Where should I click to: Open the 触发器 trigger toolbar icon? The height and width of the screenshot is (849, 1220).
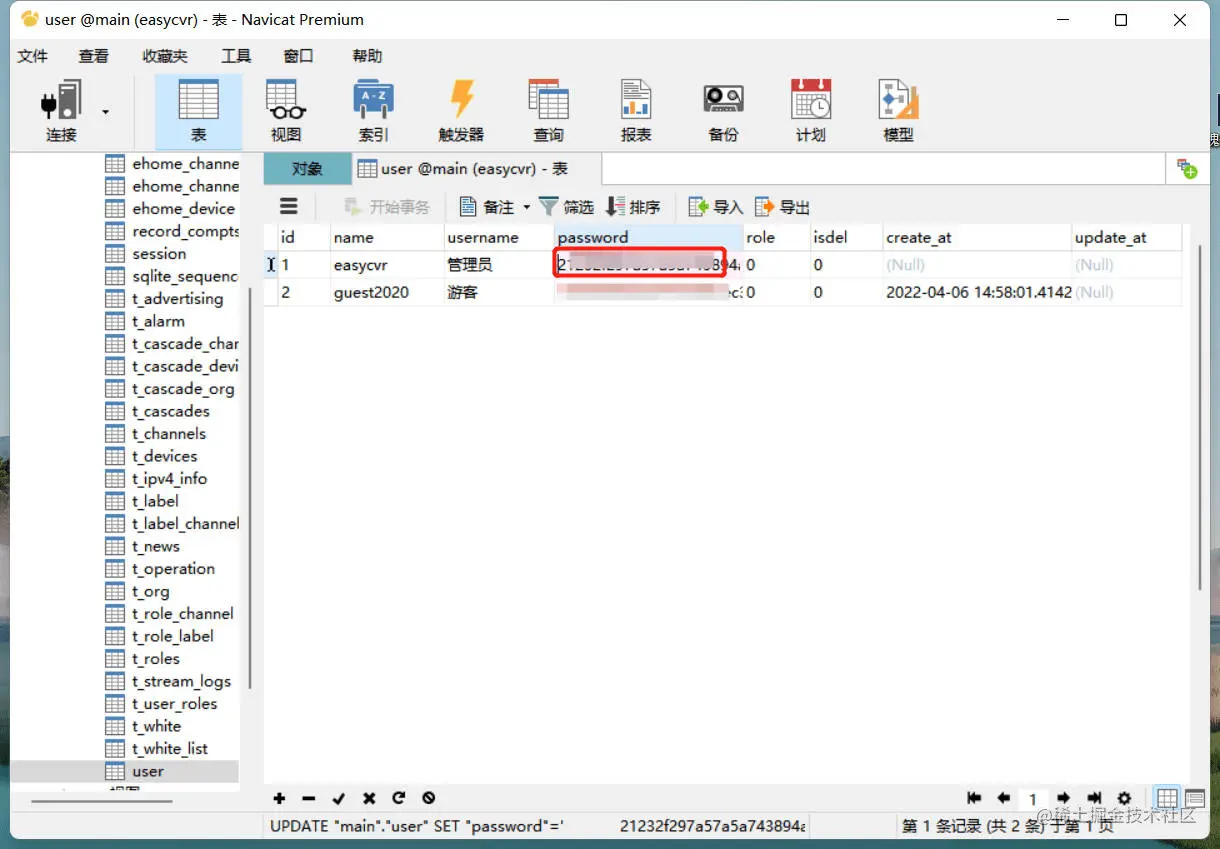tap(461, 111)
